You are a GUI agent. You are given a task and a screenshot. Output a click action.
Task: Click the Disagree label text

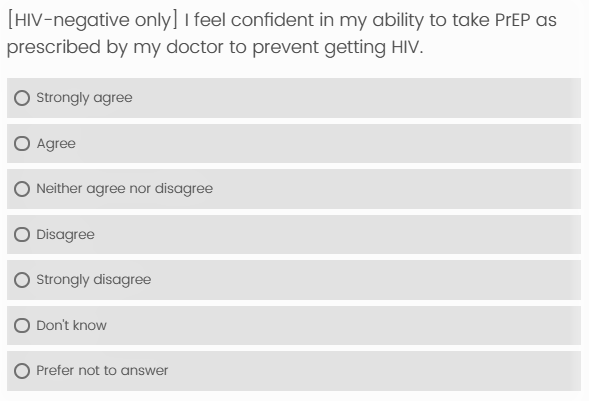point(65,235)
